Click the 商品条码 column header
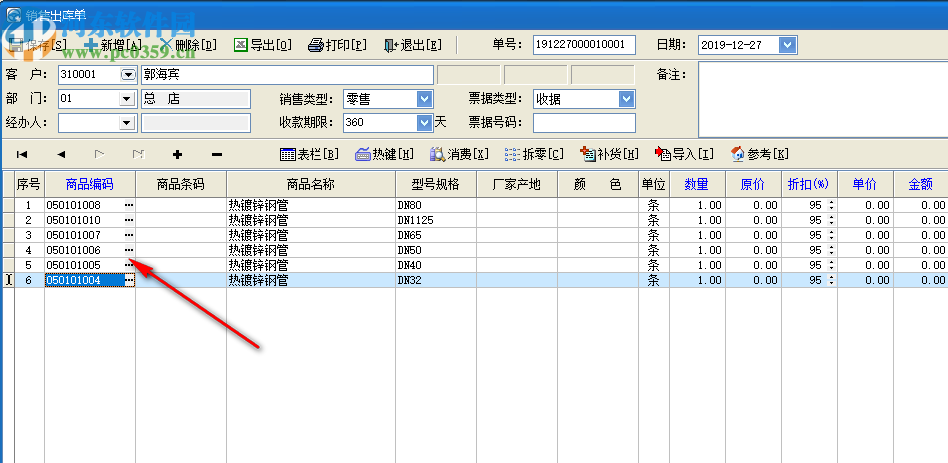This screenshot has width=948, height=463. tap(181, 184)
